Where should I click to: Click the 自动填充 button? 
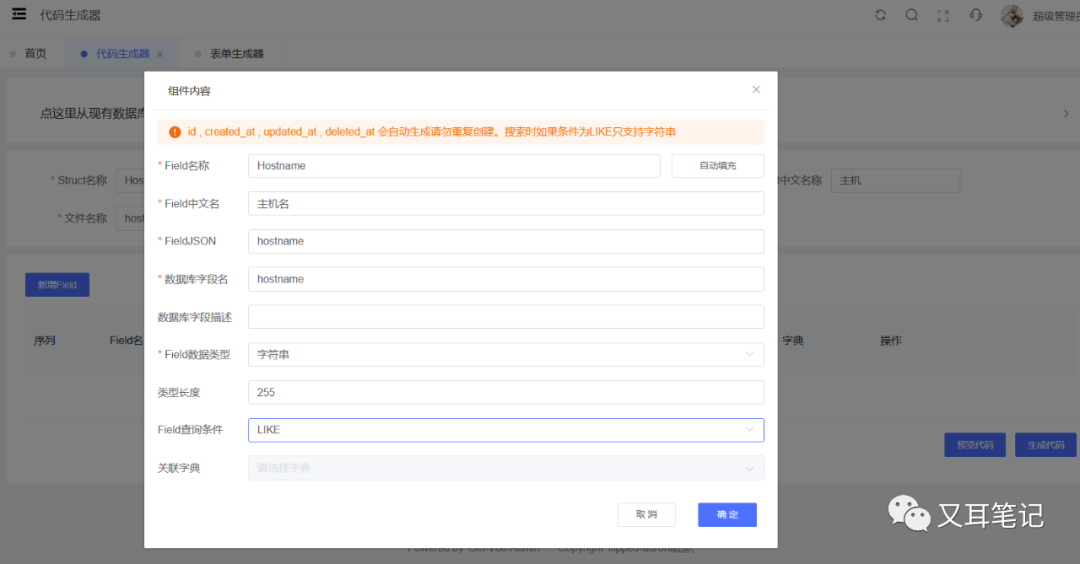pos(717,166)
